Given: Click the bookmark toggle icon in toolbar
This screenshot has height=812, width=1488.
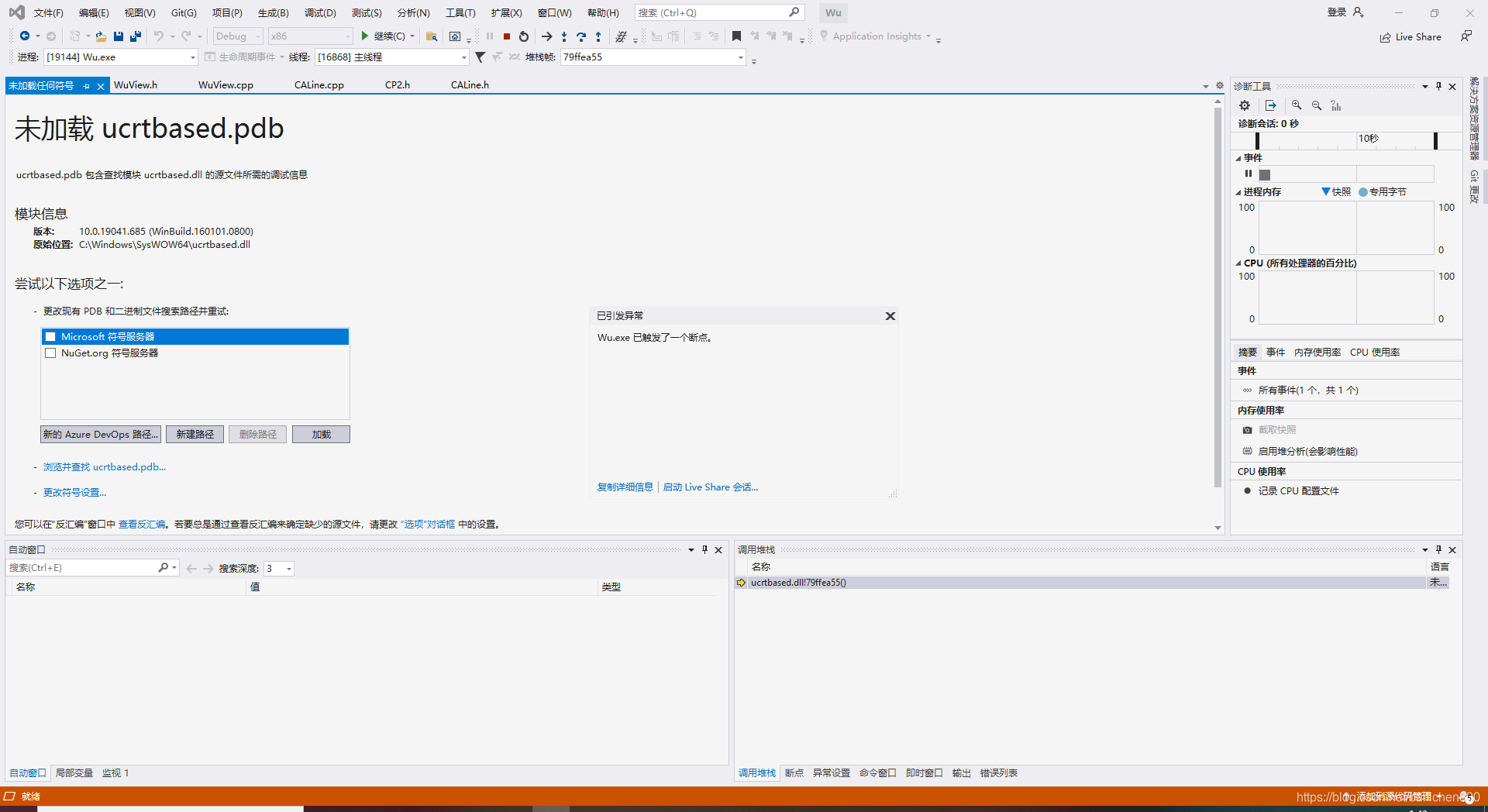Looking at the screenshot, I should [x=736, y=36].
